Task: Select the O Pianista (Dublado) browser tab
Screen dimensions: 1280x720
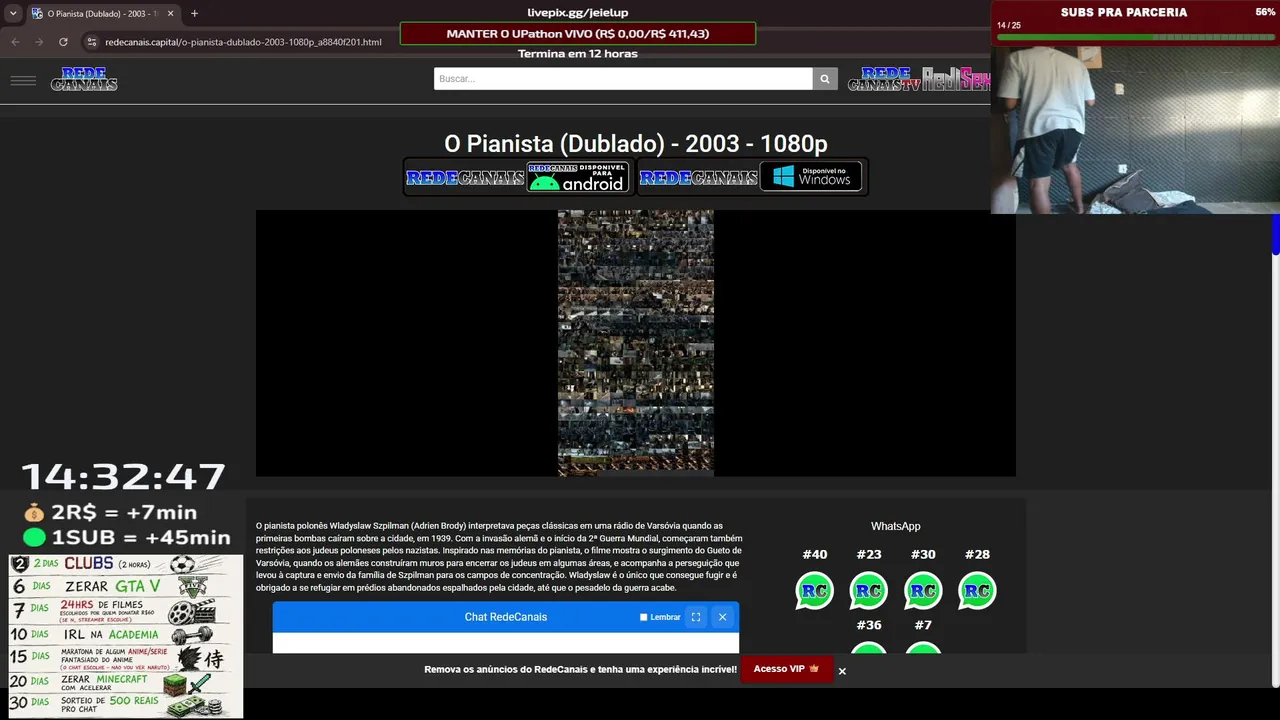Action: (x=102, y=13)
